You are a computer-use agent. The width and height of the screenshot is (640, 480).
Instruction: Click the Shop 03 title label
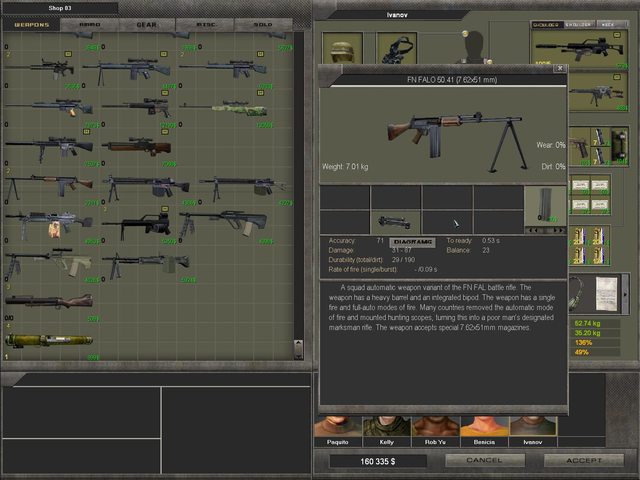click(60, 8)
